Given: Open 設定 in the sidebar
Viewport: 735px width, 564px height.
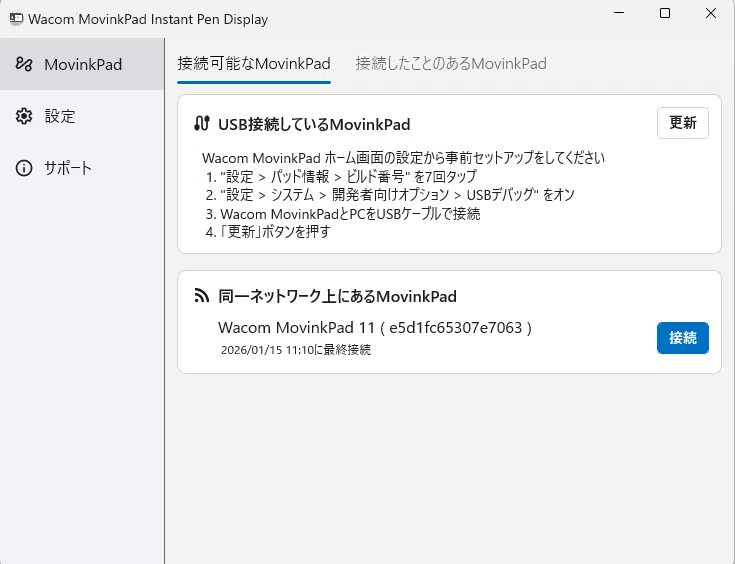Looking at the screenshot, I should 82,116.
